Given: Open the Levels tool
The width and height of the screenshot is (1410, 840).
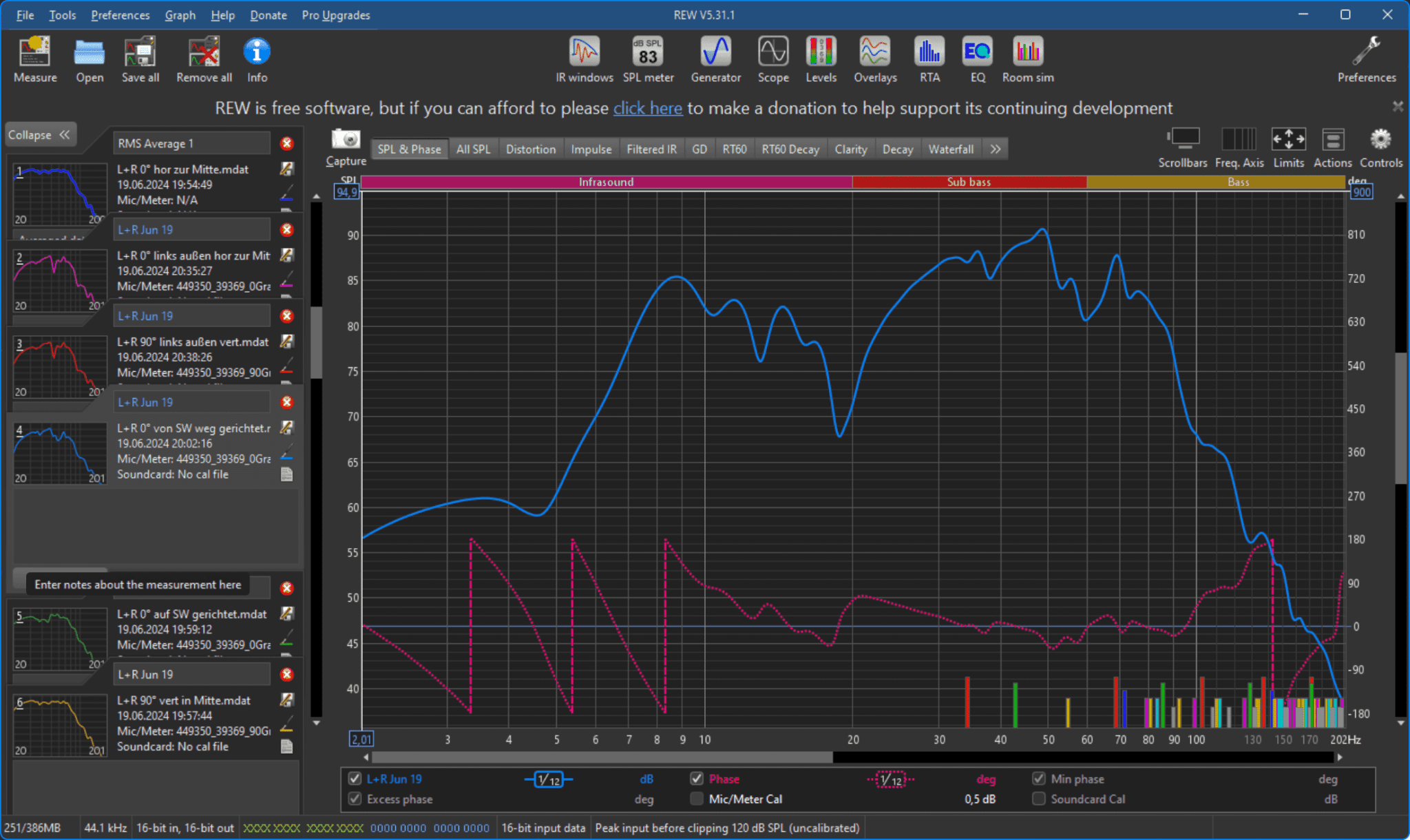Looking at the screenshot, I should [821, 59].
